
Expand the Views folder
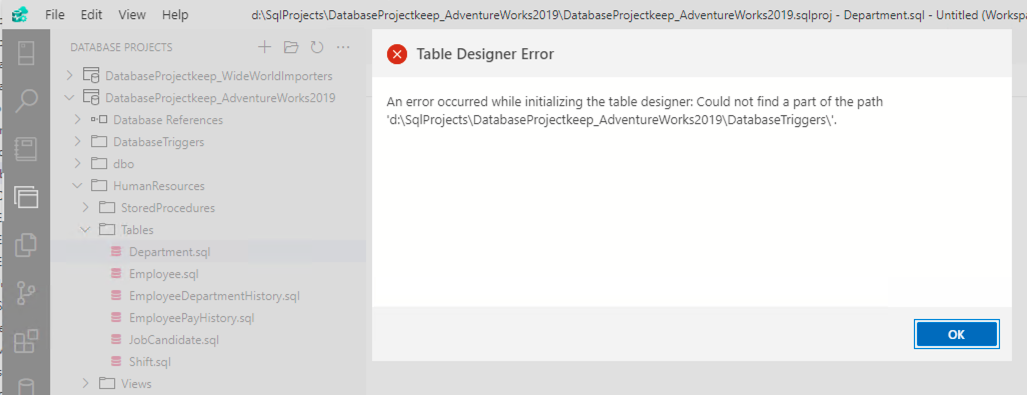tap(86, 383)
